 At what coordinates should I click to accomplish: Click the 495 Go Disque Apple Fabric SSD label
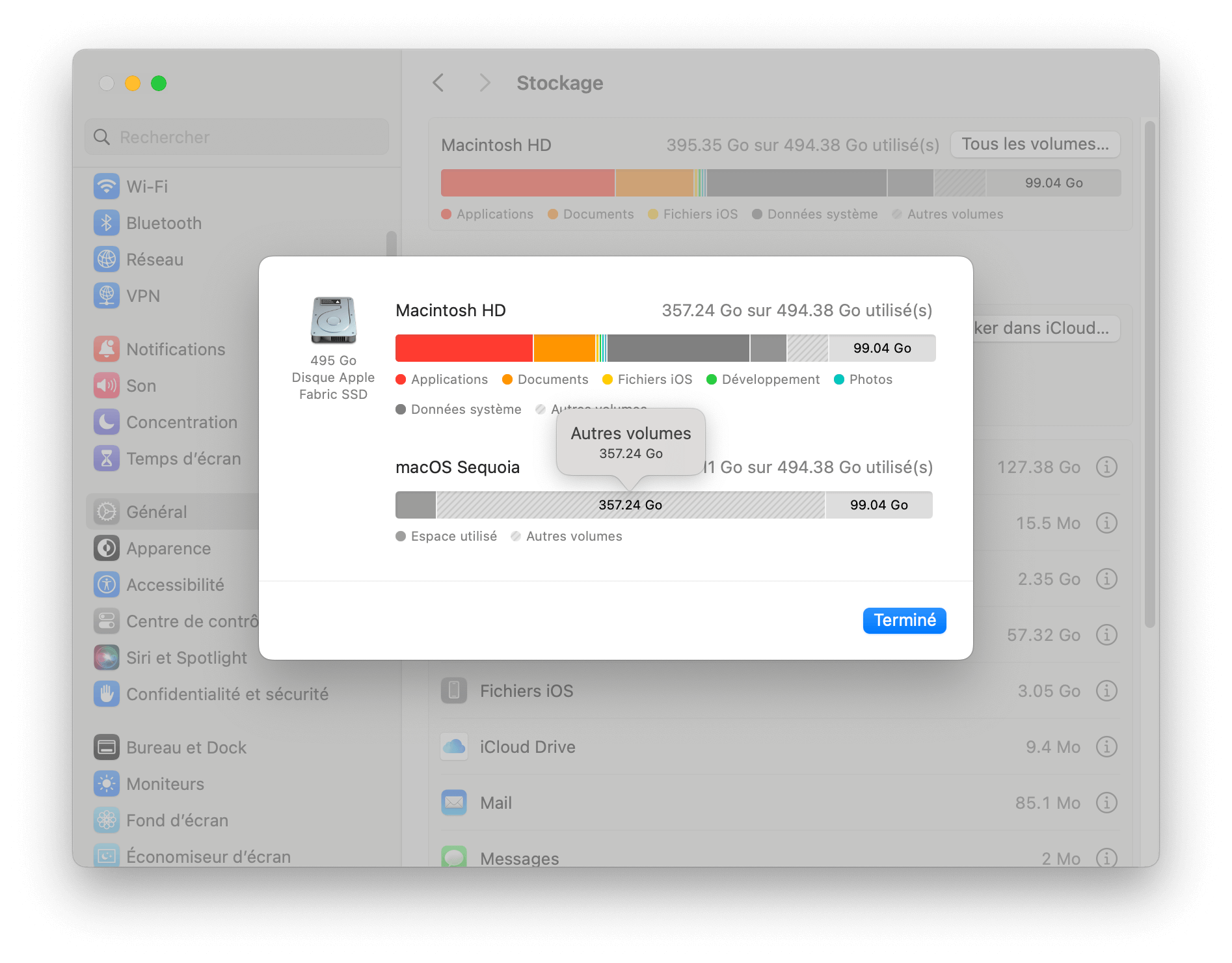click(333, 377)
